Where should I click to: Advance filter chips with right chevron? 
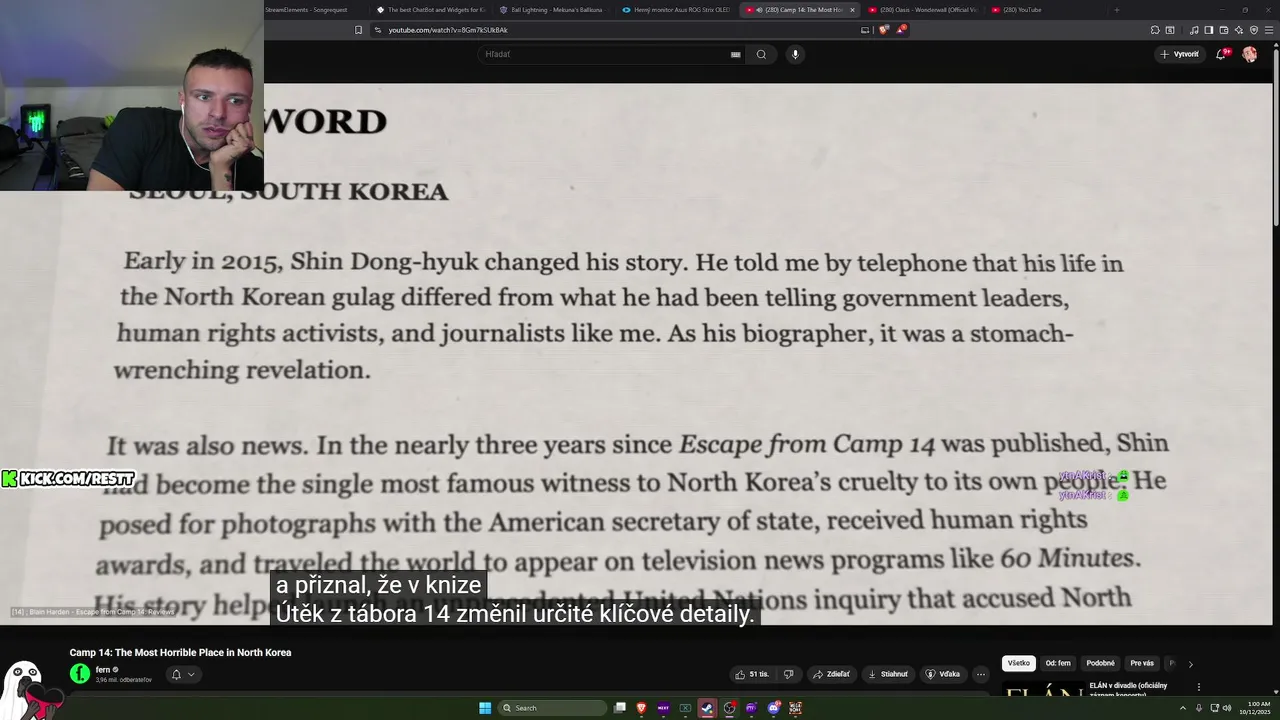(x=1190, y=664)
